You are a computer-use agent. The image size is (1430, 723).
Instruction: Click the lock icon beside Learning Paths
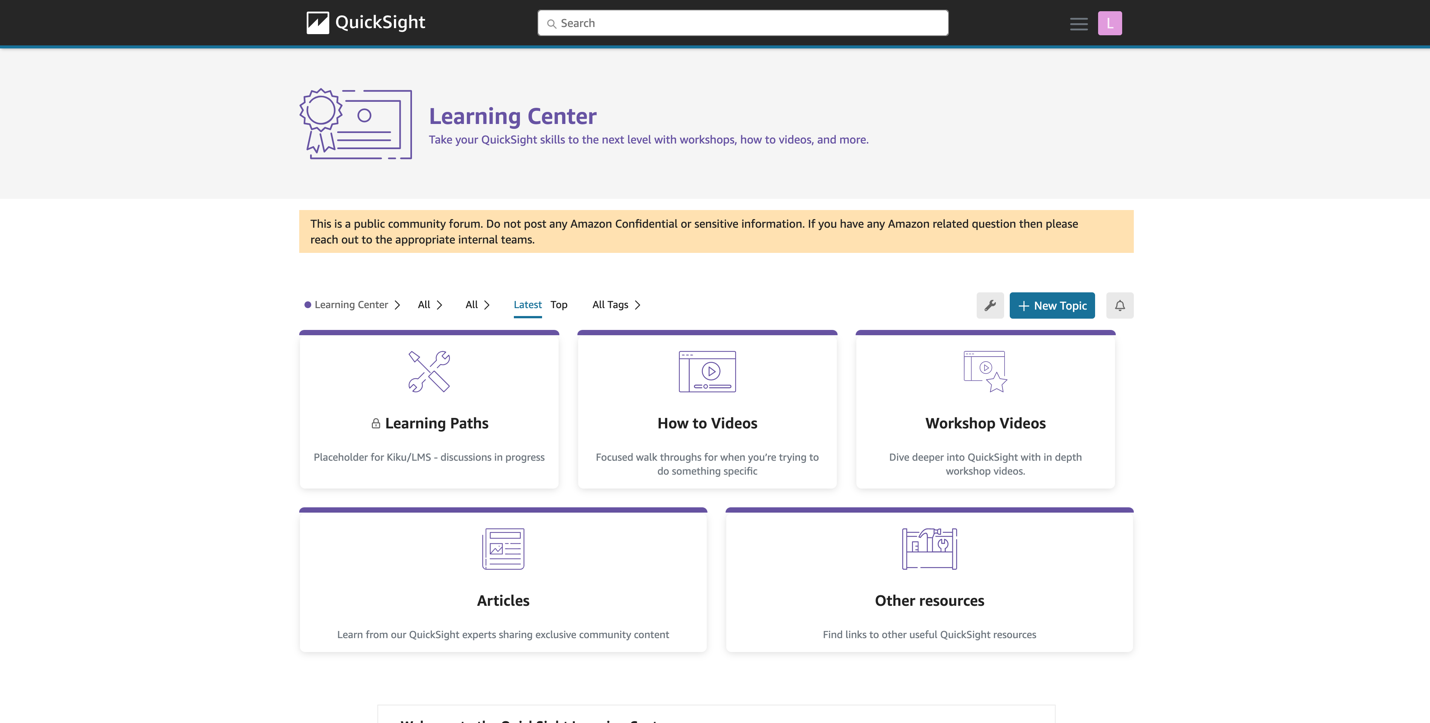376,424
